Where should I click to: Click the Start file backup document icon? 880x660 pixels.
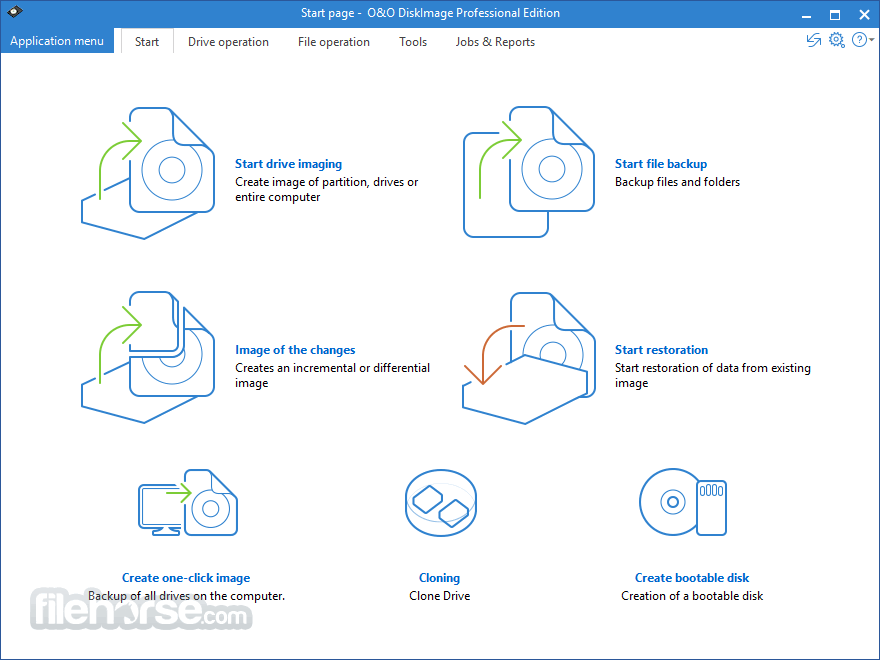coord(528,170)
